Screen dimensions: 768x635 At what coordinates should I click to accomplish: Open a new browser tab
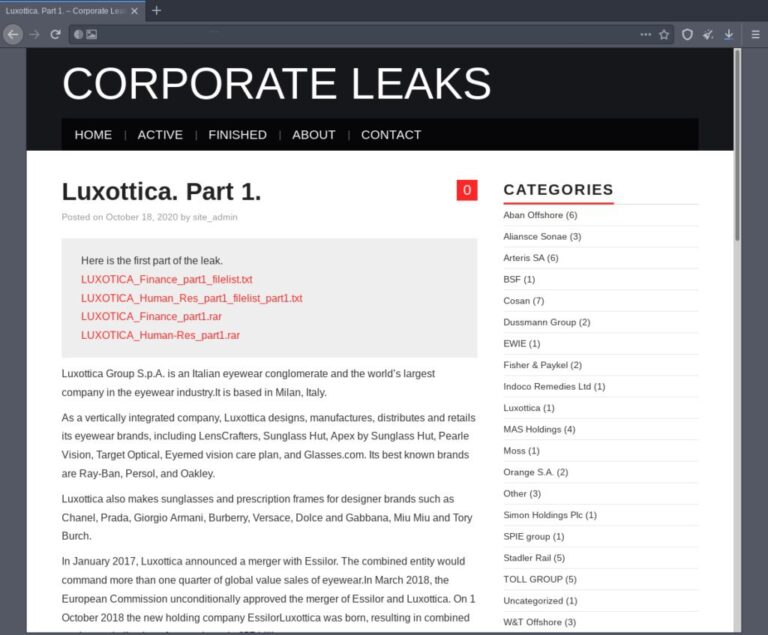[x=156, y=10]
